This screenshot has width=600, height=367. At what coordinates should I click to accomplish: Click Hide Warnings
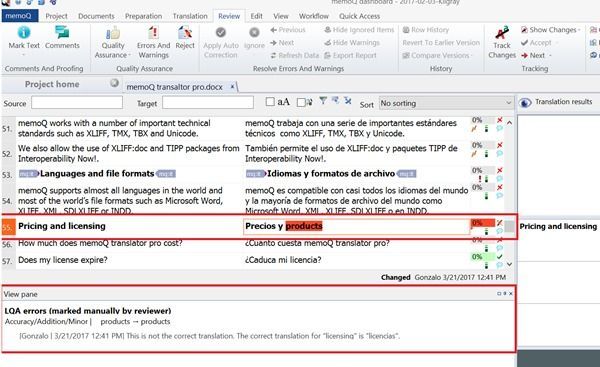click(352, 43)
